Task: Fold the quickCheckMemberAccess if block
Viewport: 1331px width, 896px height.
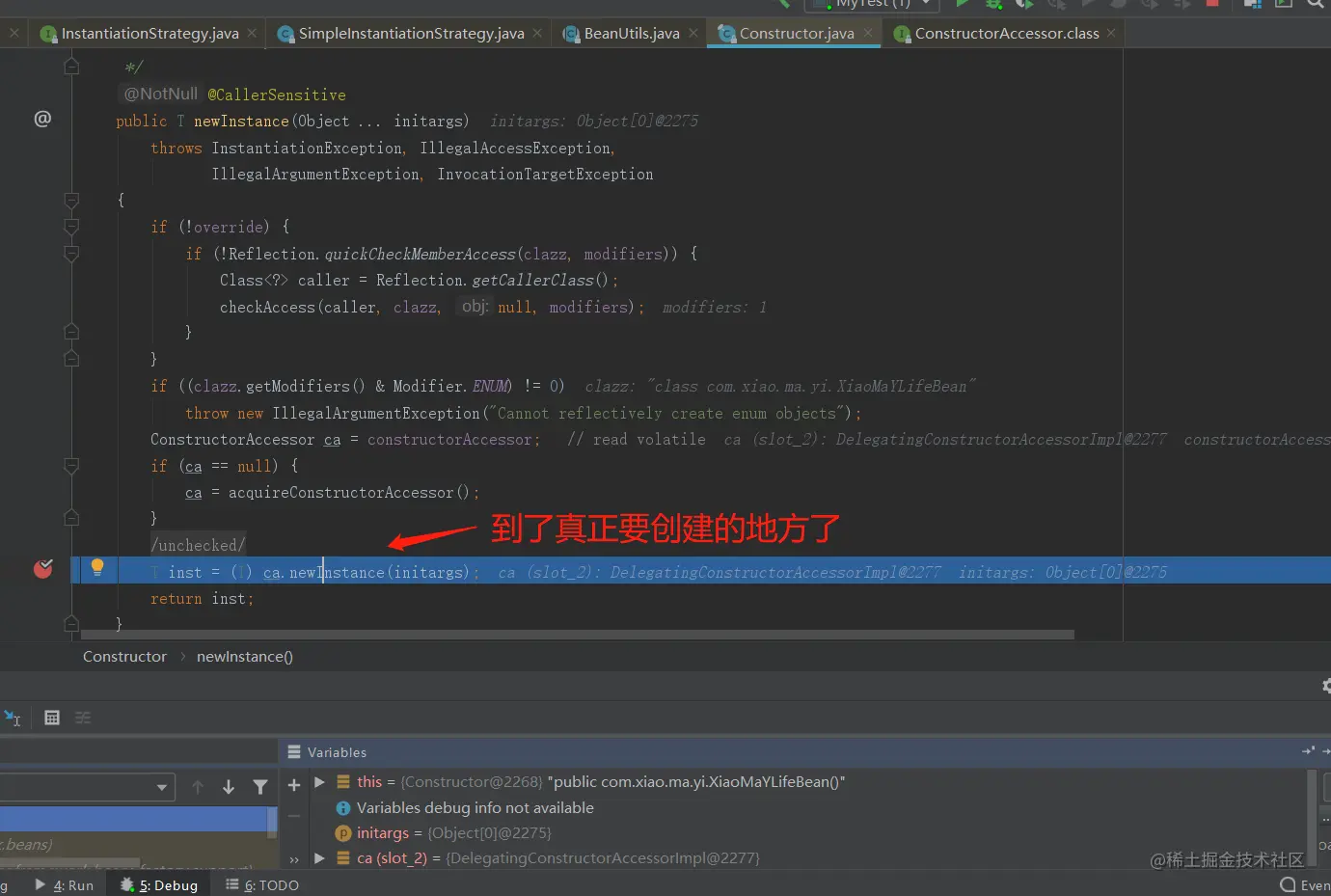Action: pos(71,254)
